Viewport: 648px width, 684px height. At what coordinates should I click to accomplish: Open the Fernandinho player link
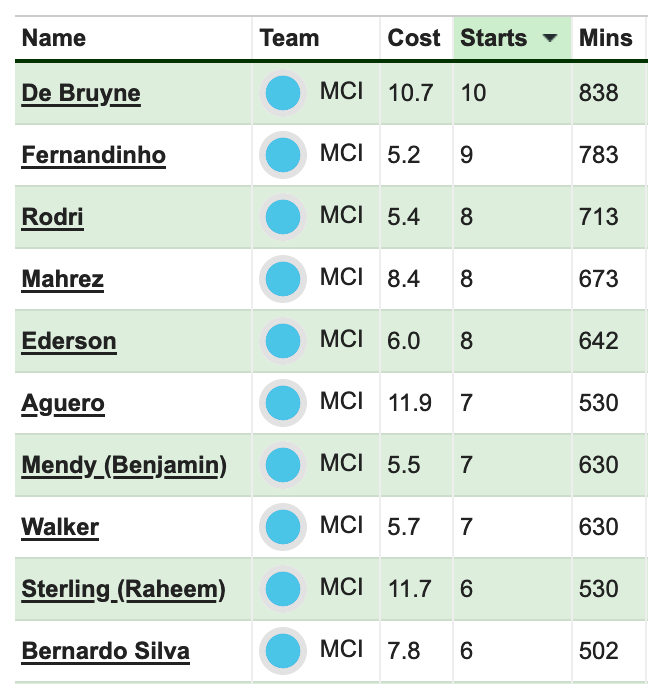(x=94, y=155)
